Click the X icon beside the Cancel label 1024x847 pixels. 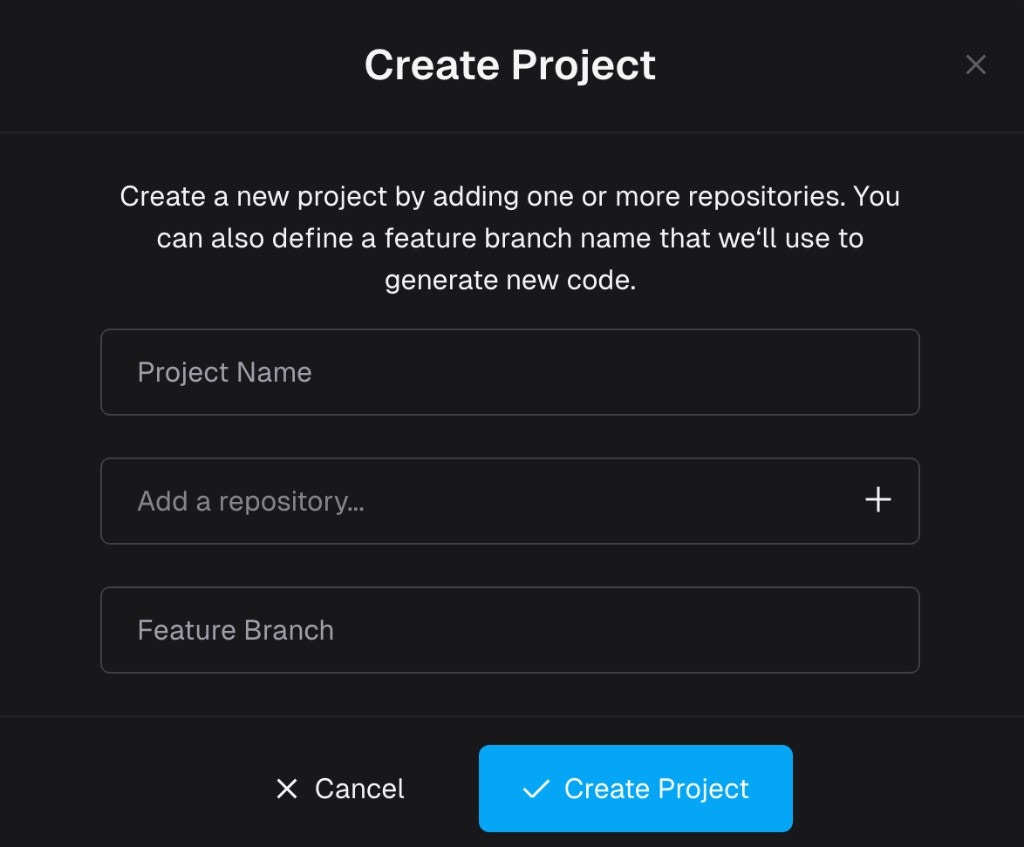click(x=287, y=789)
